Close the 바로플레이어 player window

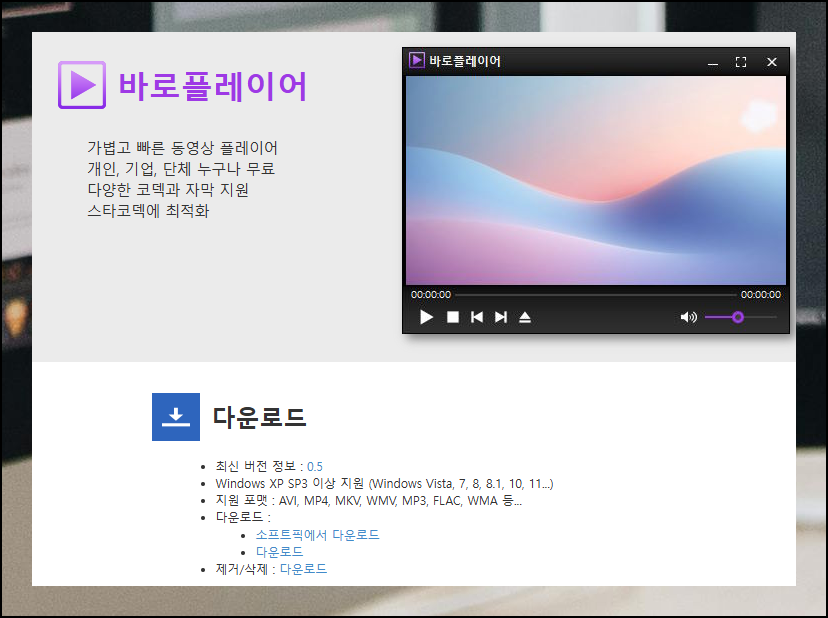point(771,62)
